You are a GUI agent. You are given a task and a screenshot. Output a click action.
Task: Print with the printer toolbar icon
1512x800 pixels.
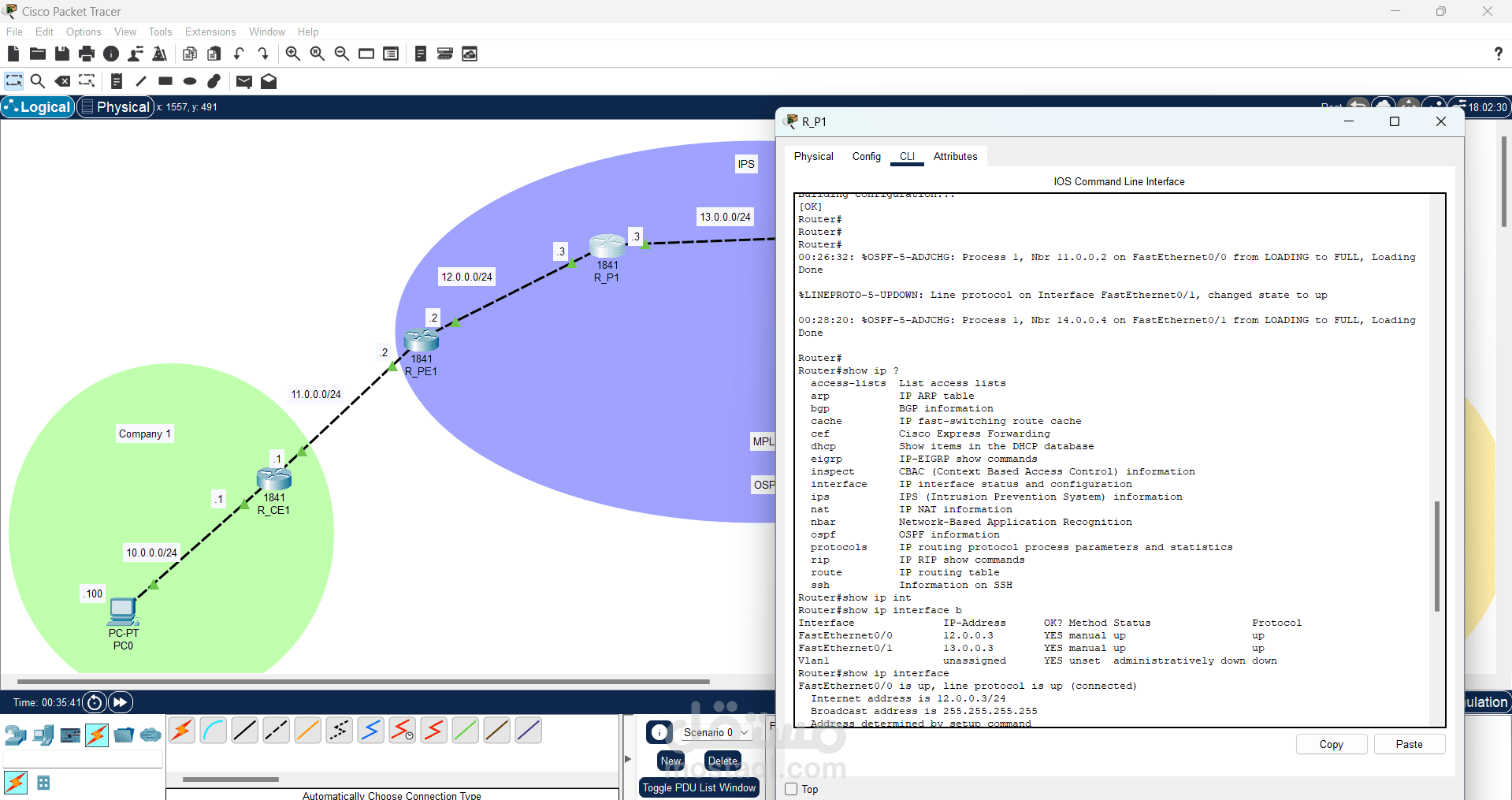[x=87, y=54]
